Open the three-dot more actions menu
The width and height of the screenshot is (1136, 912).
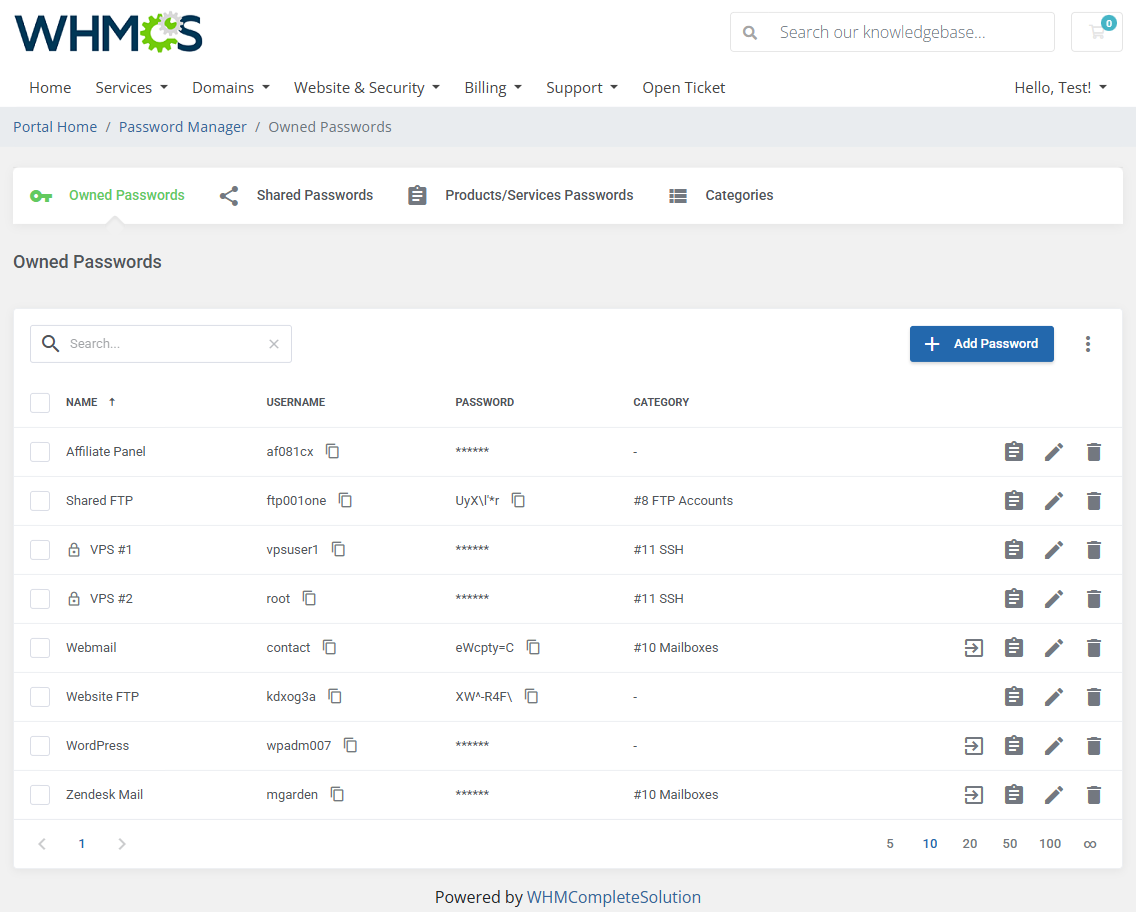[1088, 344]
